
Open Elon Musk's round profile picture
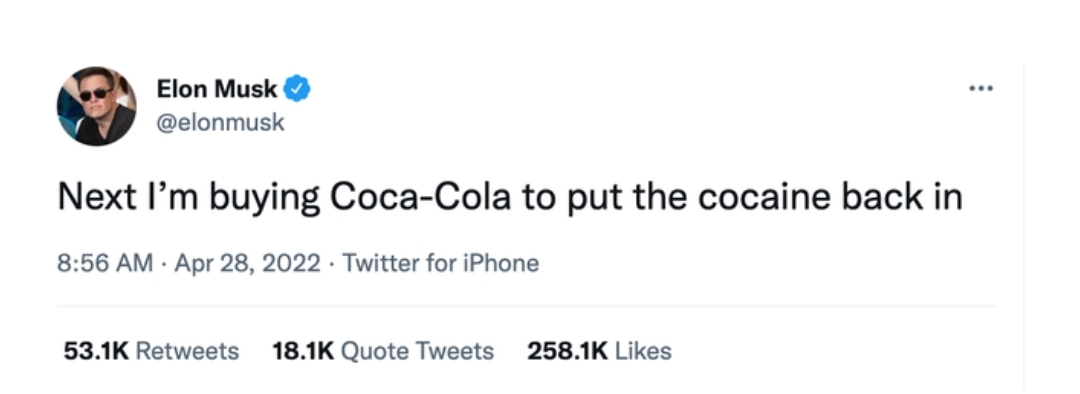point(96,106)
